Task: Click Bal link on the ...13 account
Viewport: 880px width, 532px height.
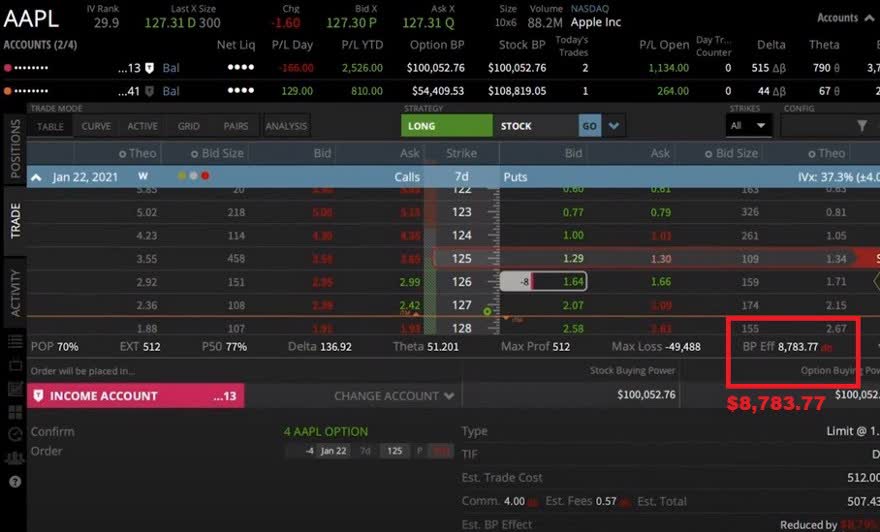Action: [171, 68]
